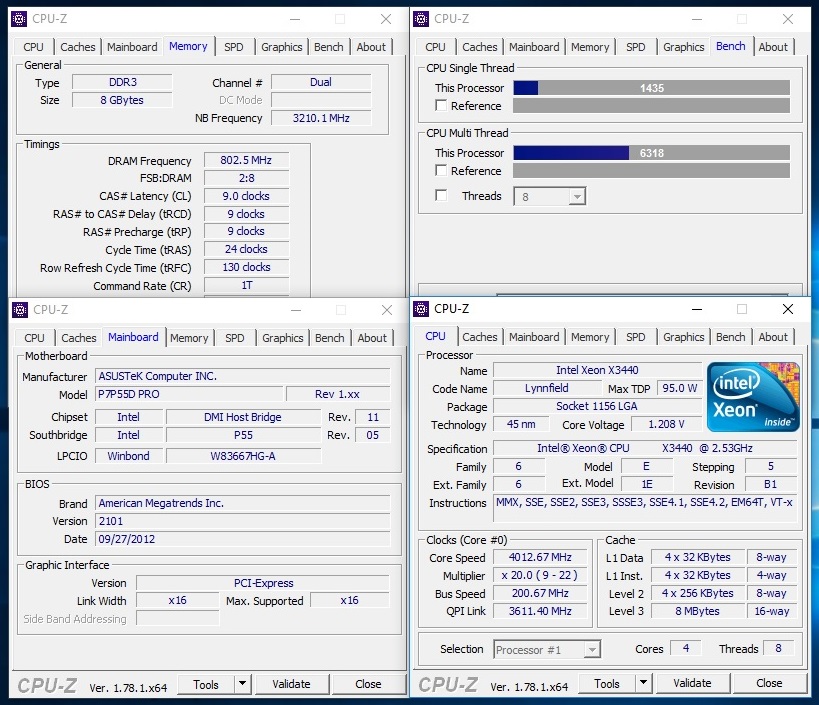819x705 pixels.
Task: Expand Tools dropdown arrow in CPU window
Action: point(644,683)
